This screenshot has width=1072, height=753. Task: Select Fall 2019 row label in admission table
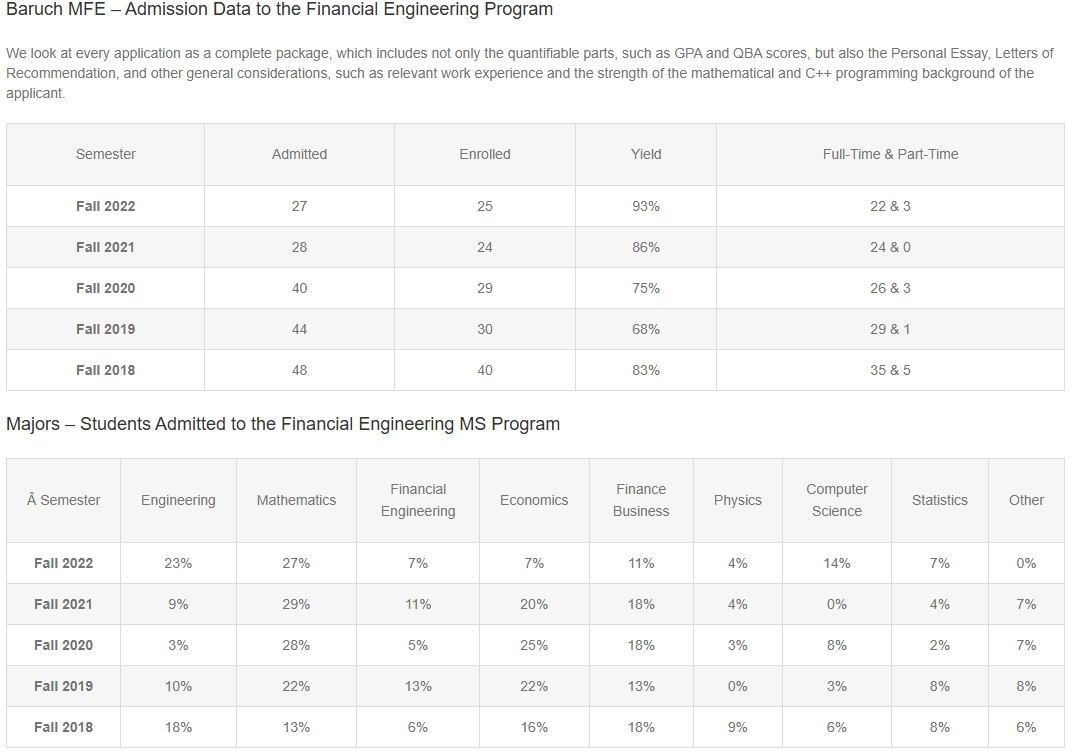105,329
